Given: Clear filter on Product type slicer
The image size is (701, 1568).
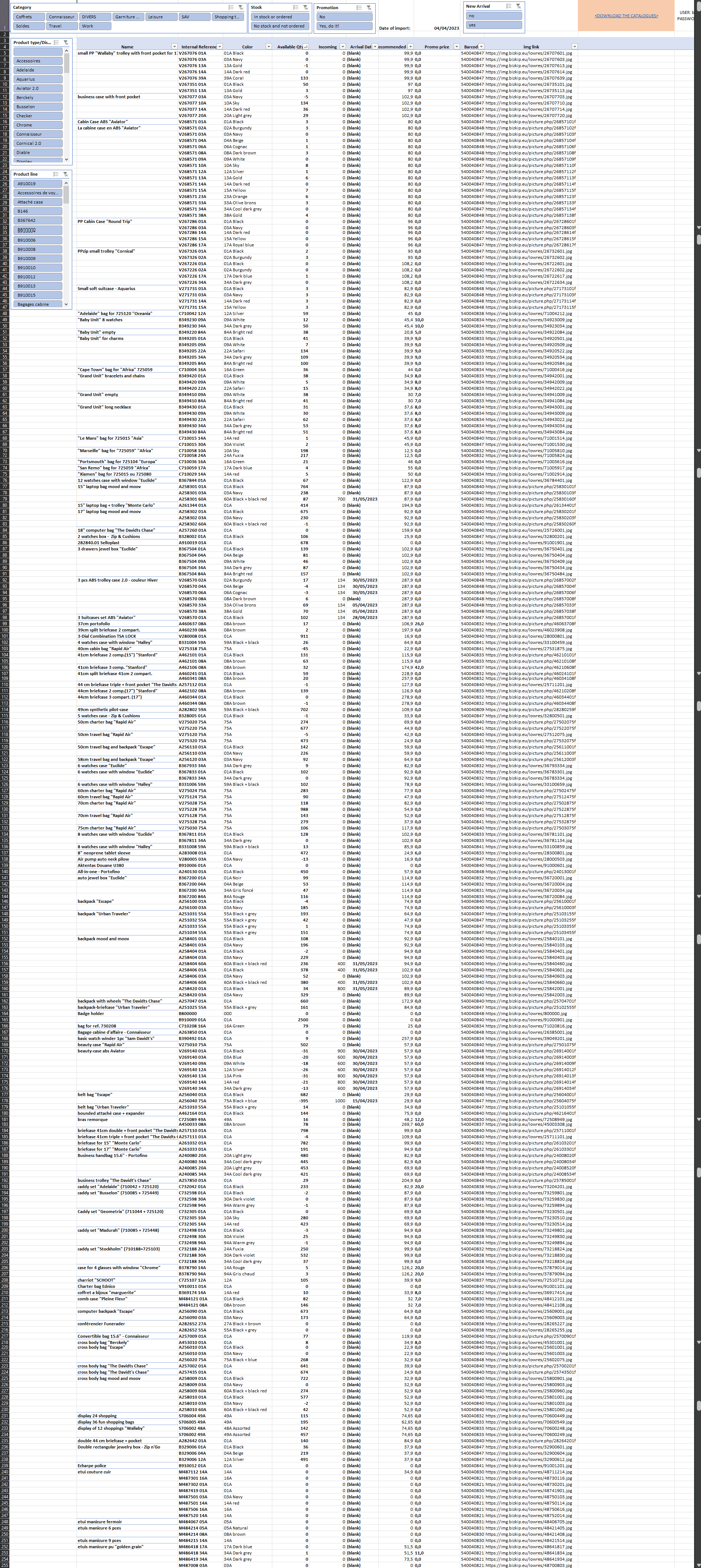Looking at the screenshot, I should coord(66,43).
